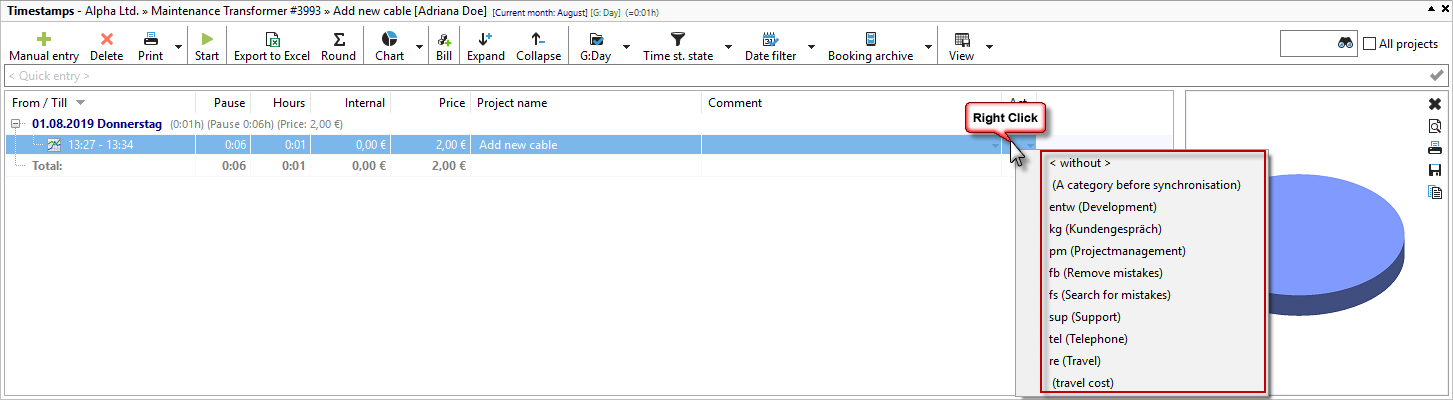This screenshot has height=400, width=1453.
Task: Click the Manual entry plus icon
Action: 44,40
